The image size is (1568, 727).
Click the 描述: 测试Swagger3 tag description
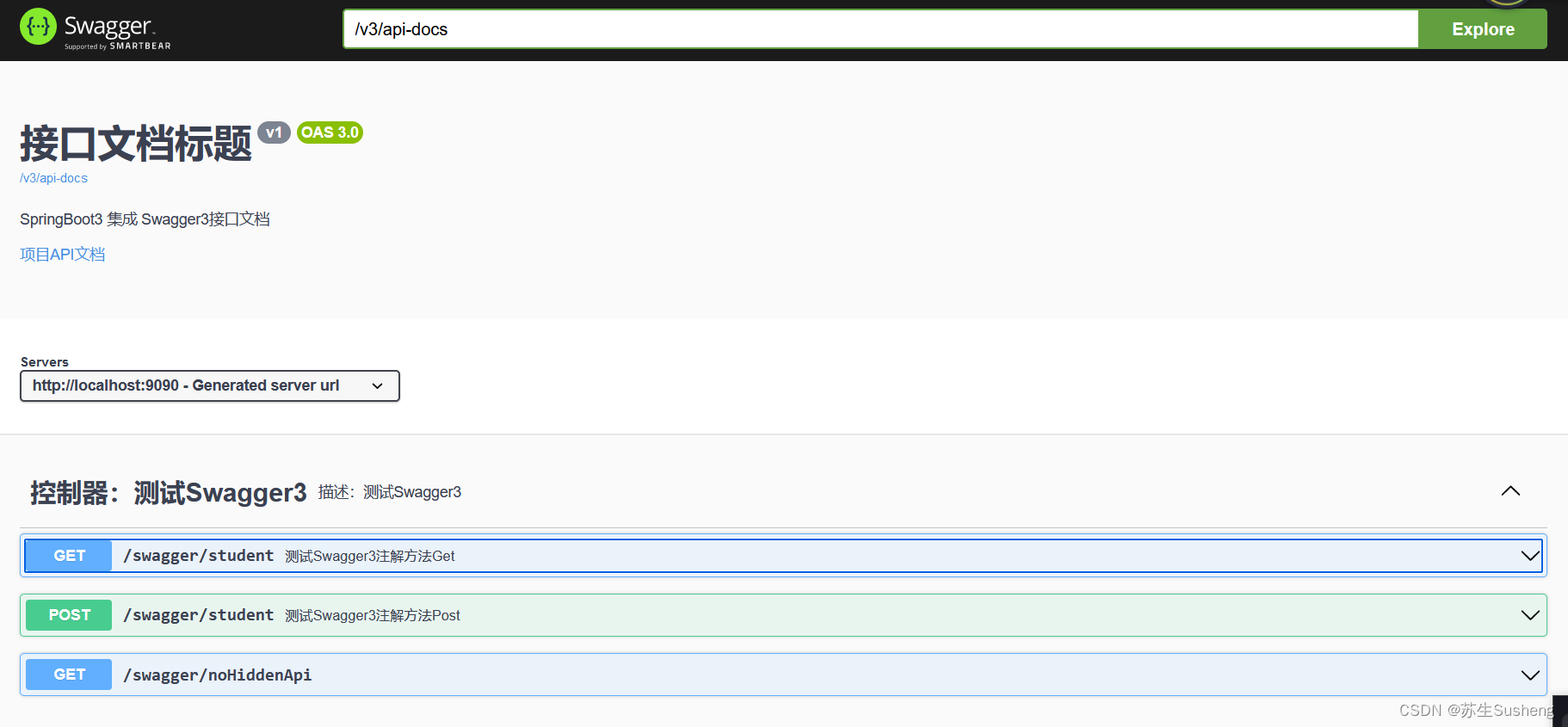point(390,492)
